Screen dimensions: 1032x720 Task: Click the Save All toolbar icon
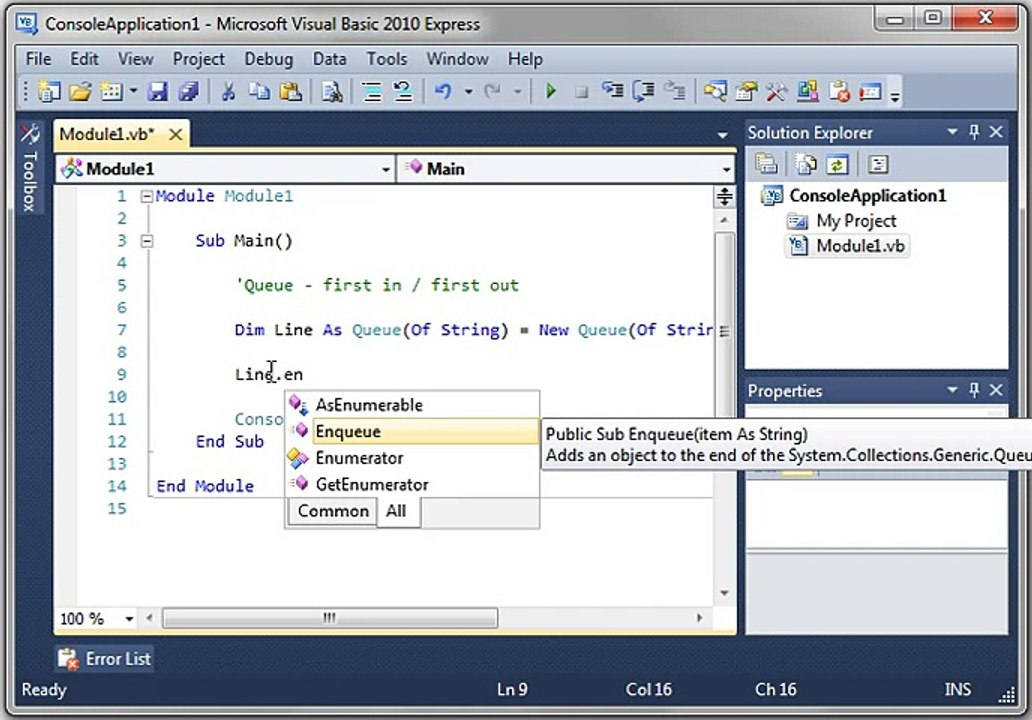pyautogui.click(x=189, y=91)
